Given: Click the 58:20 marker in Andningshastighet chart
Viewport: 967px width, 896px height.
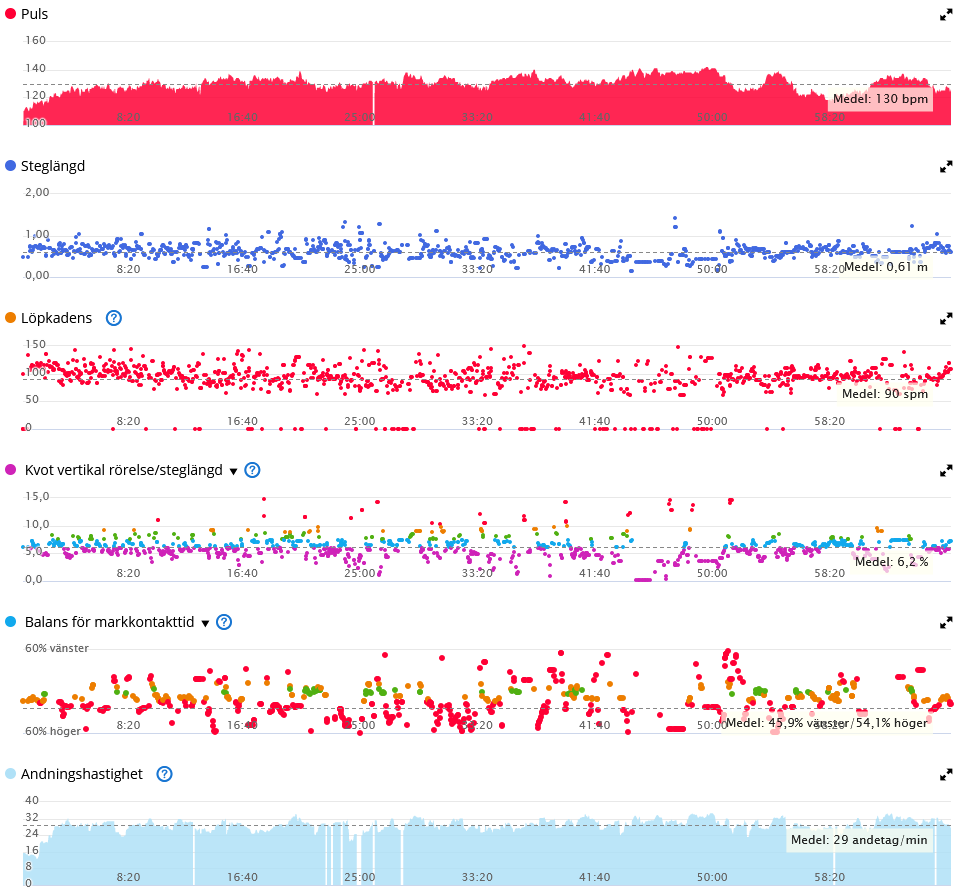Looking at the screenshot, I should [x=829, y=877].
